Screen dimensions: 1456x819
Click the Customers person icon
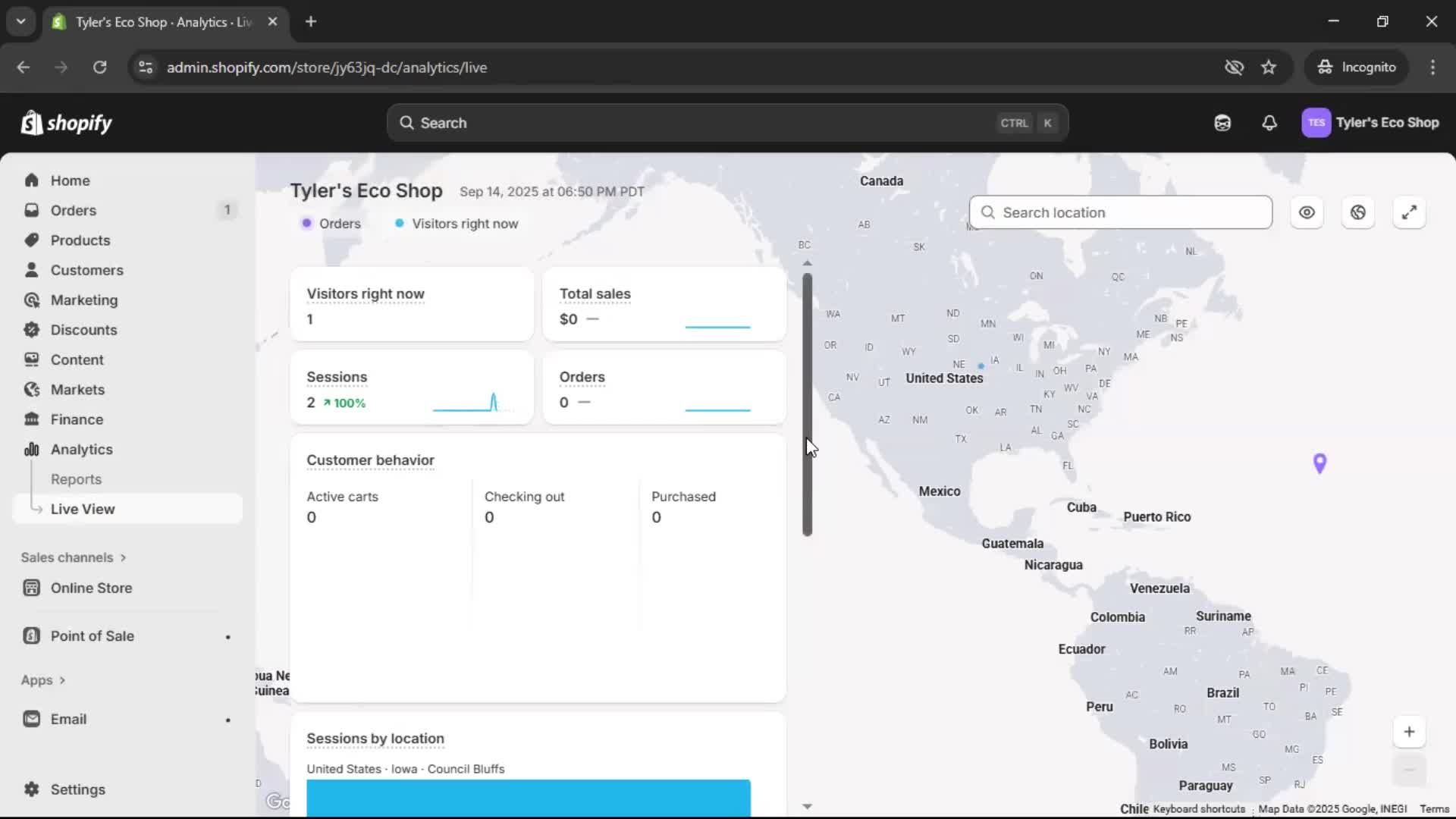(31, 270)
